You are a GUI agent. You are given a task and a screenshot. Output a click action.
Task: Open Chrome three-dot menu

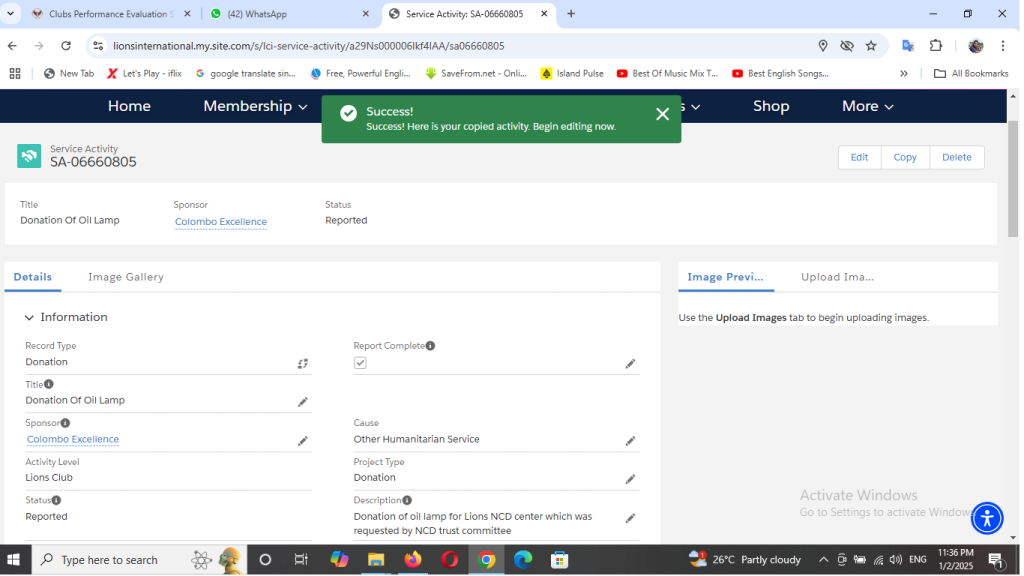1004,46
